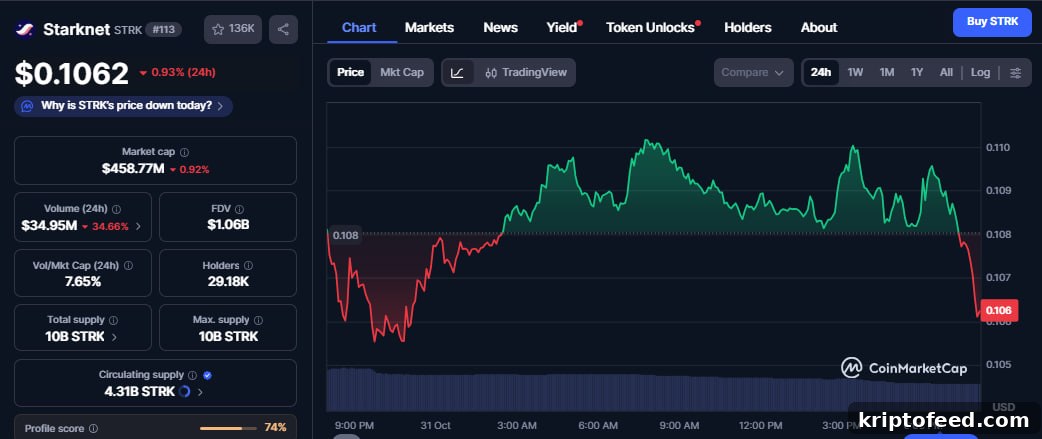
Task: Click the 10B STRK max supply value
Action: 228,337
